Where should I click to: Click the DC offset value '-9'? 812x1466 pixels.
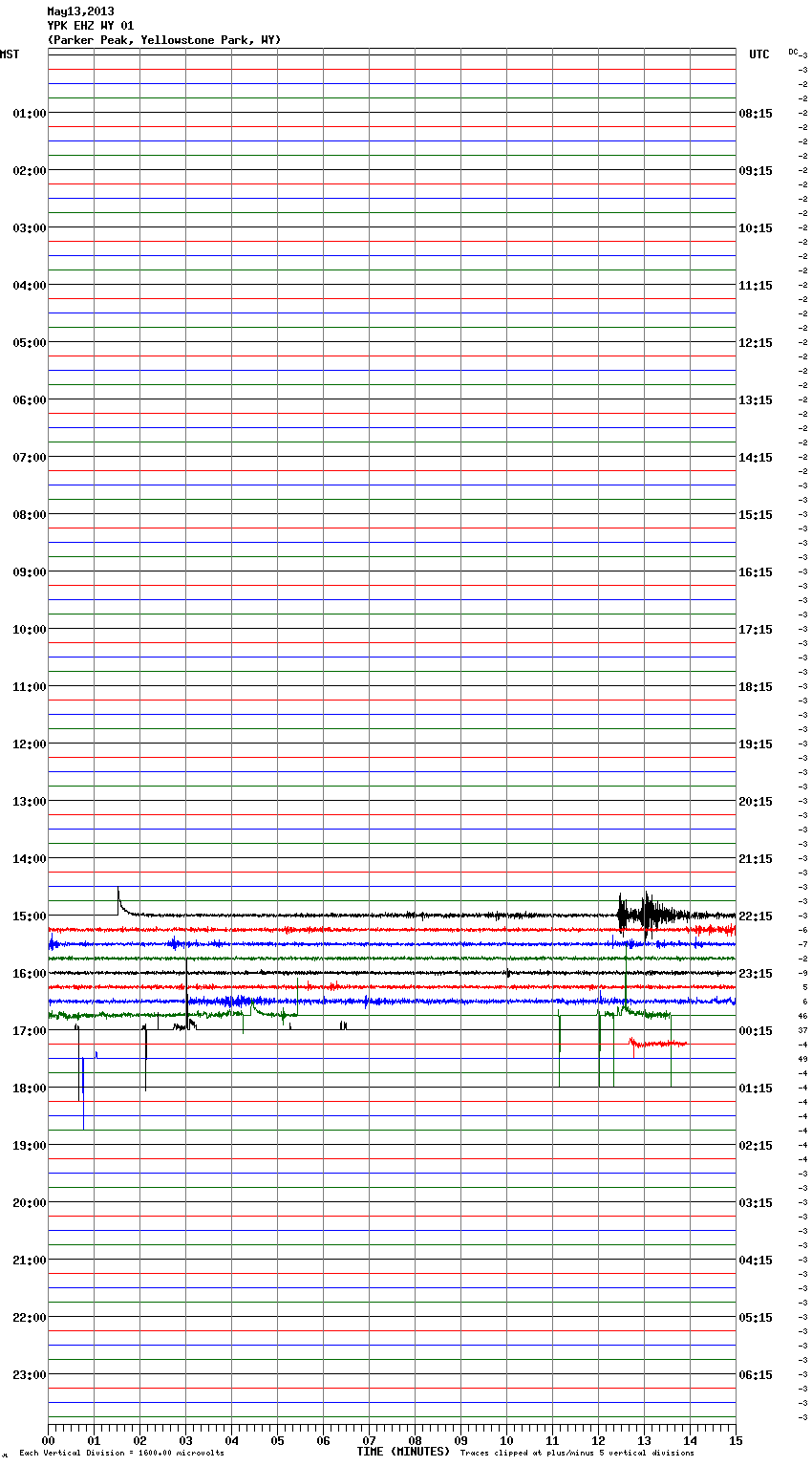click(x=802, y=973)
